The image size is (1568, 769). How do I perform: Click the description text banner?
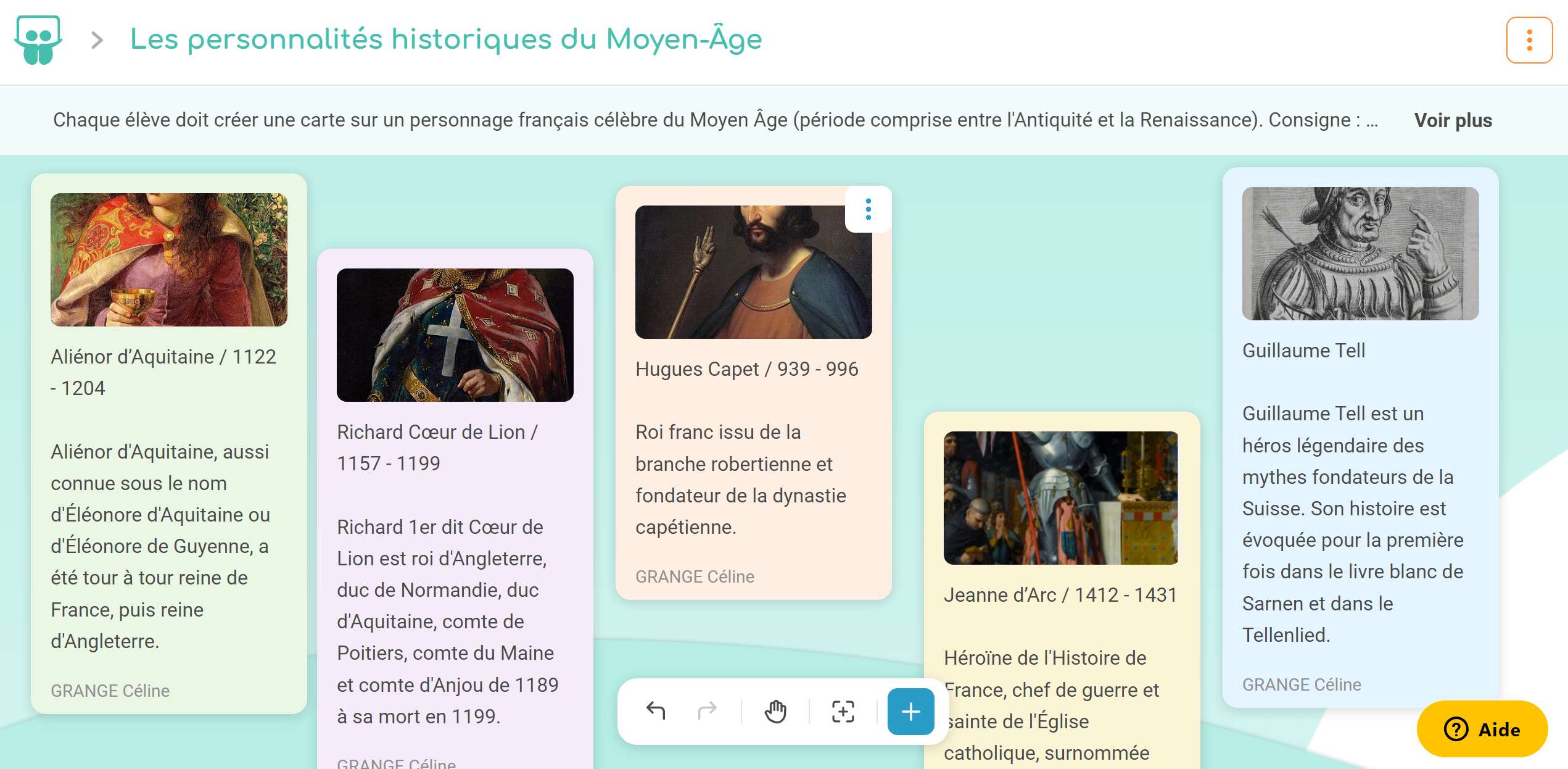(x=714, y=120)
